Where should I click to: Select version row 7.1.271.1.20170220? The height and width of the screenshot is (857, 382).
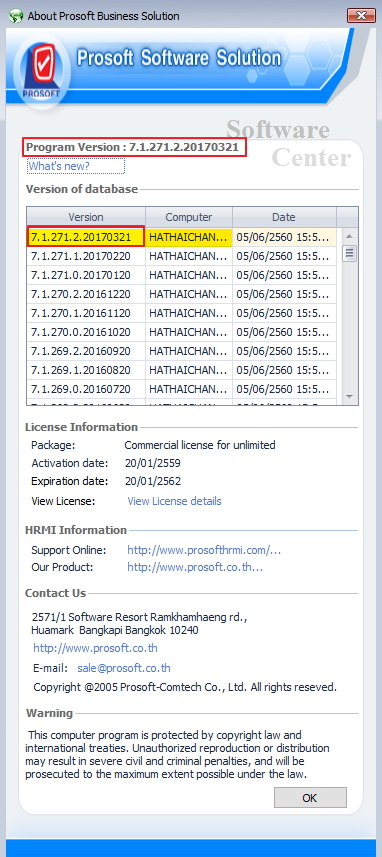tap(181, 256)
